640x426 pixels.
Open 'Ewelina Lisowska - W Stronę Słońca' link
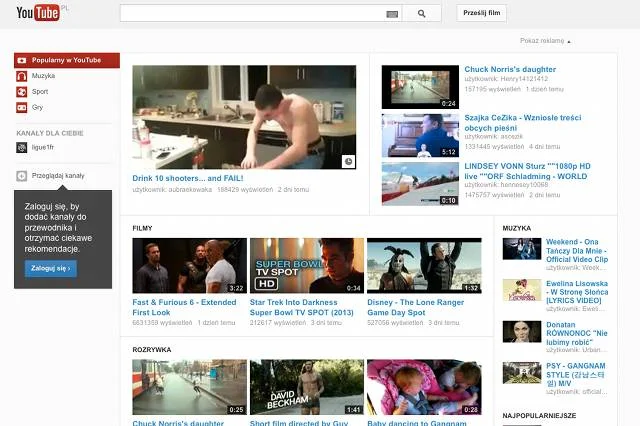point(577,292)
